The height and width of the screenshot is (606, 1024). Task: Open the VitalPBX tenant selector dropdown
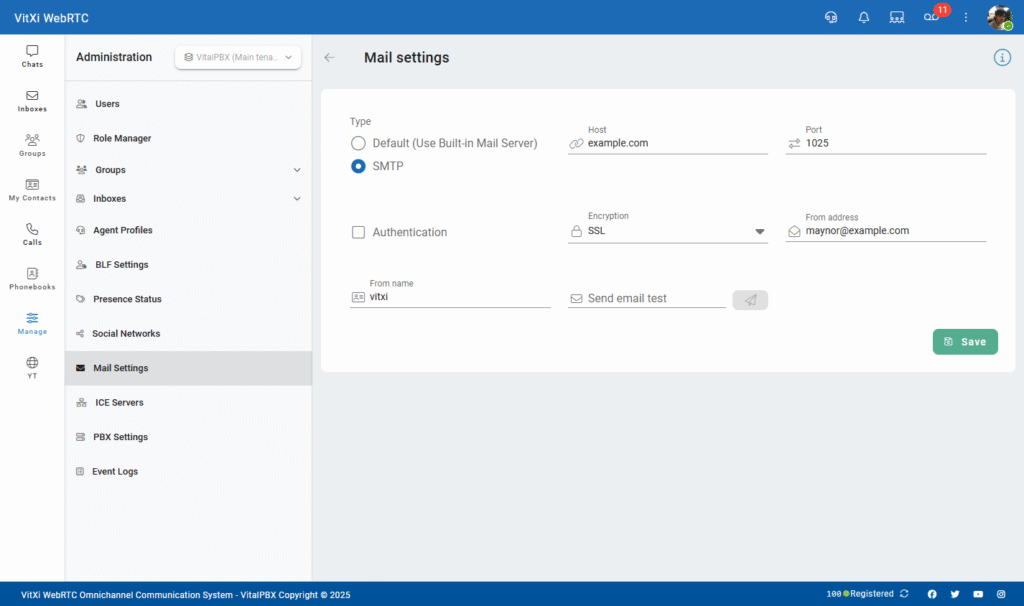click(238, 58)
